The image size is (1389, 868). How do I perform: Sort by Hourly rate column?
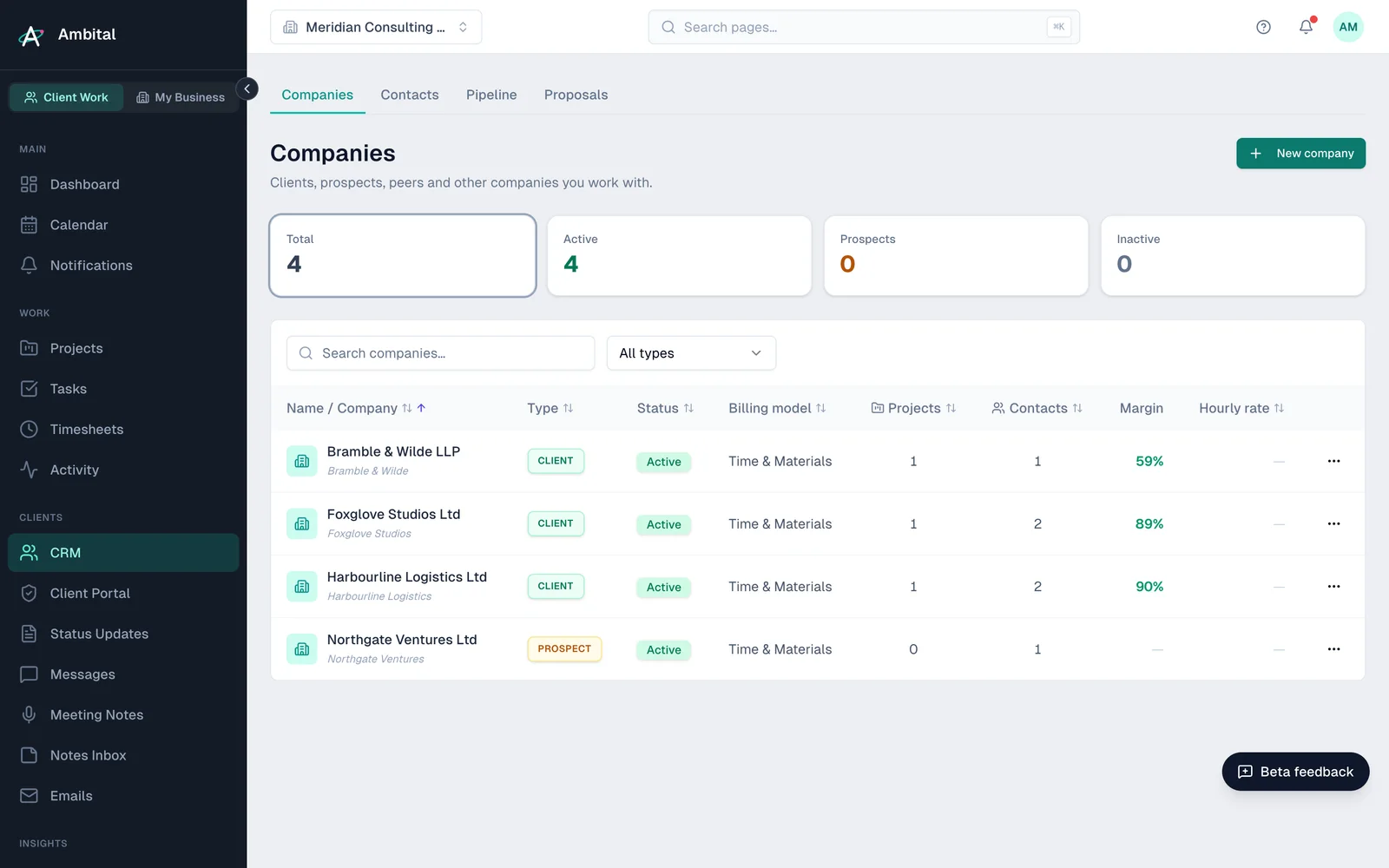(x=1241, y=408)
